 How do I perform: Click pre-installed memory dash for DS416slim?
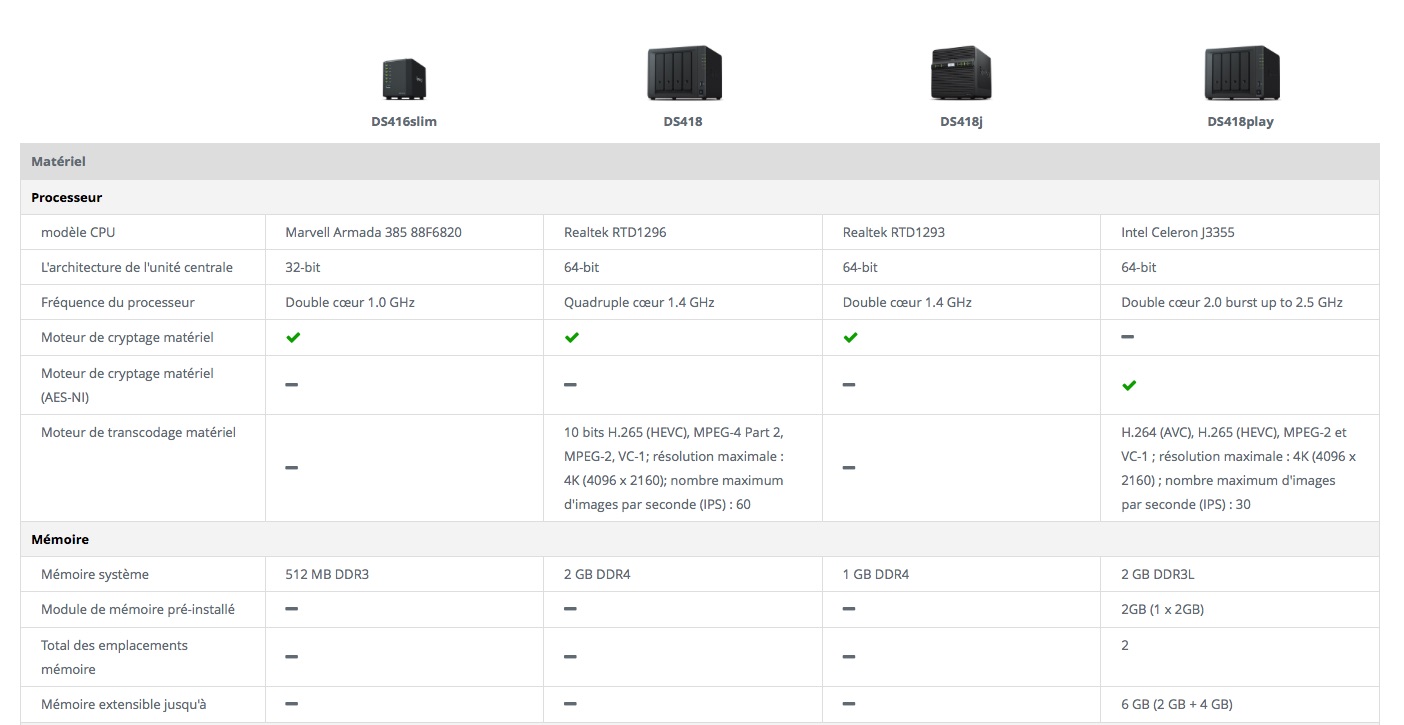point(292,609)
